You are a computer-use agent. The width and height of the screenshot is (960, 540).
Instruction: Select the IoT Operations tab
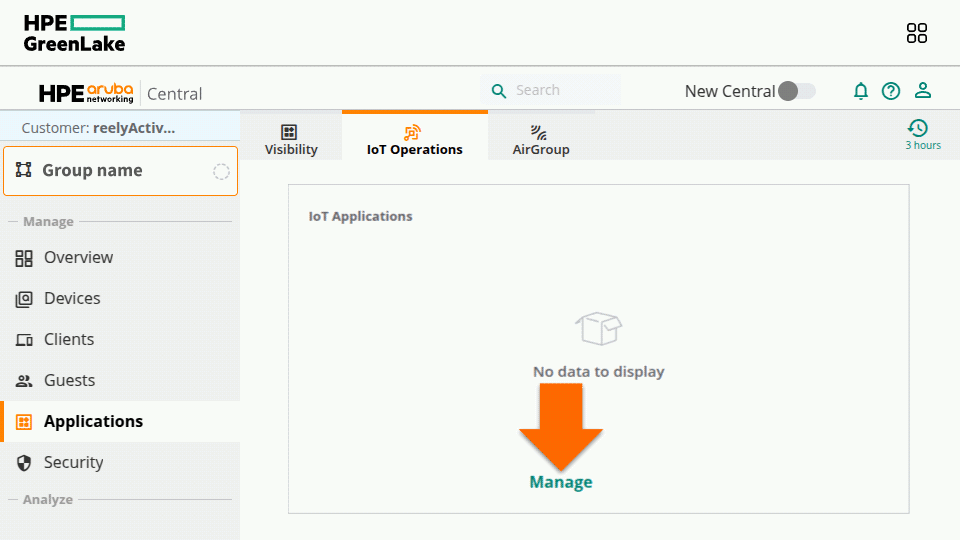point(414,137)
